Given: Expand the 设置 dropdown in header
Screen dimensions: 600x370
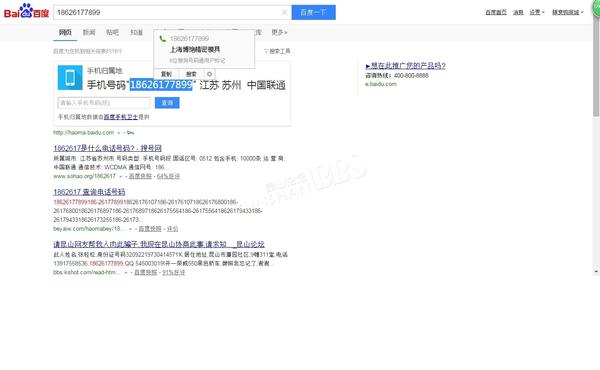Looking at the screenshot, I should click(537, 12).
